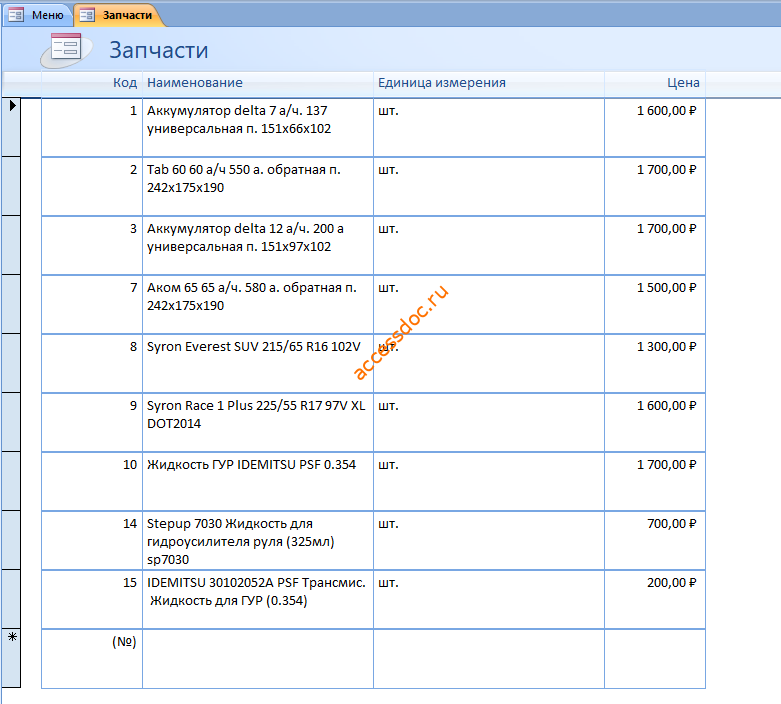Screen dimensions: 781x704
Task: Click name field Stepup 7030 Жидкость
Action: pos(258,540)
